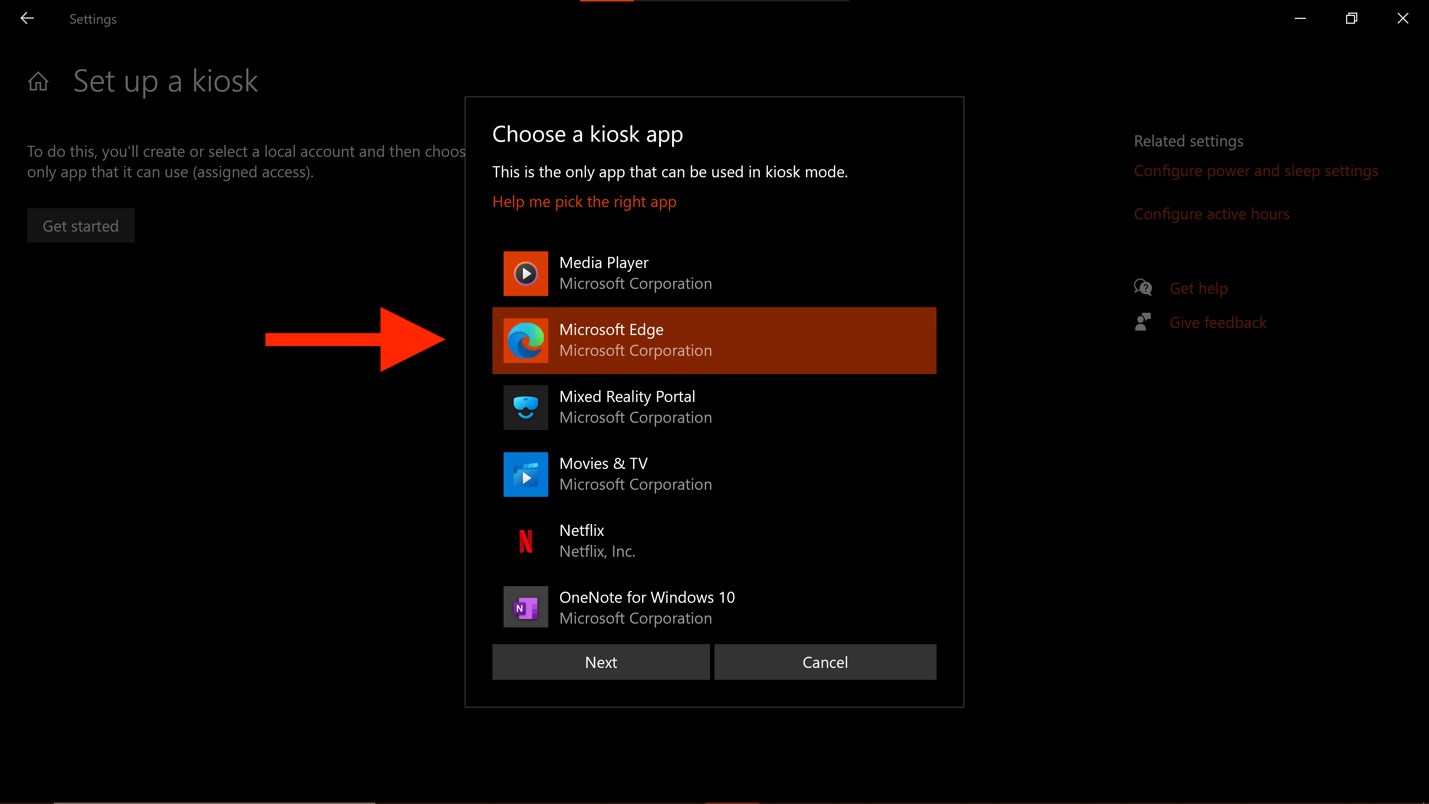Restore down the Settings window
Image resolution: width=1429 pixels, height=804 pixels.
coord(1351,18)
